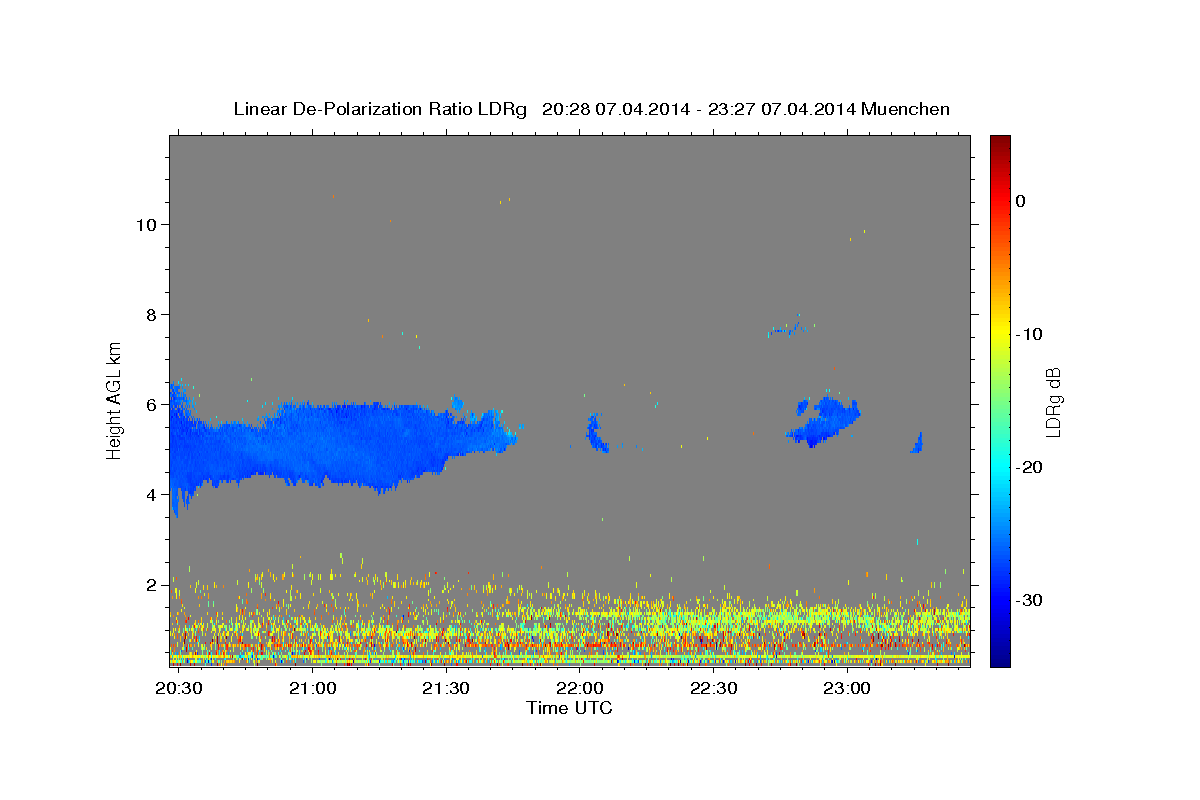Click the '23:00' time tick label
The height and width of the screenshot is (800, 1200).
click(846, 689)
